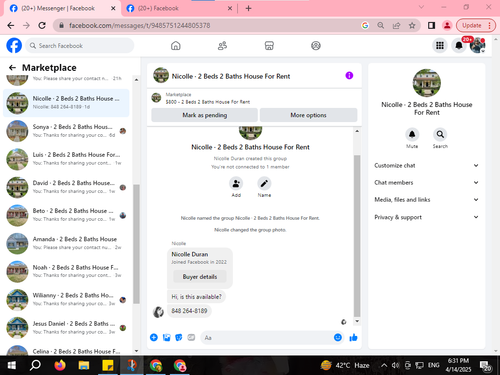
Task: Click the browser address bar URL
Action: (139, 25)
